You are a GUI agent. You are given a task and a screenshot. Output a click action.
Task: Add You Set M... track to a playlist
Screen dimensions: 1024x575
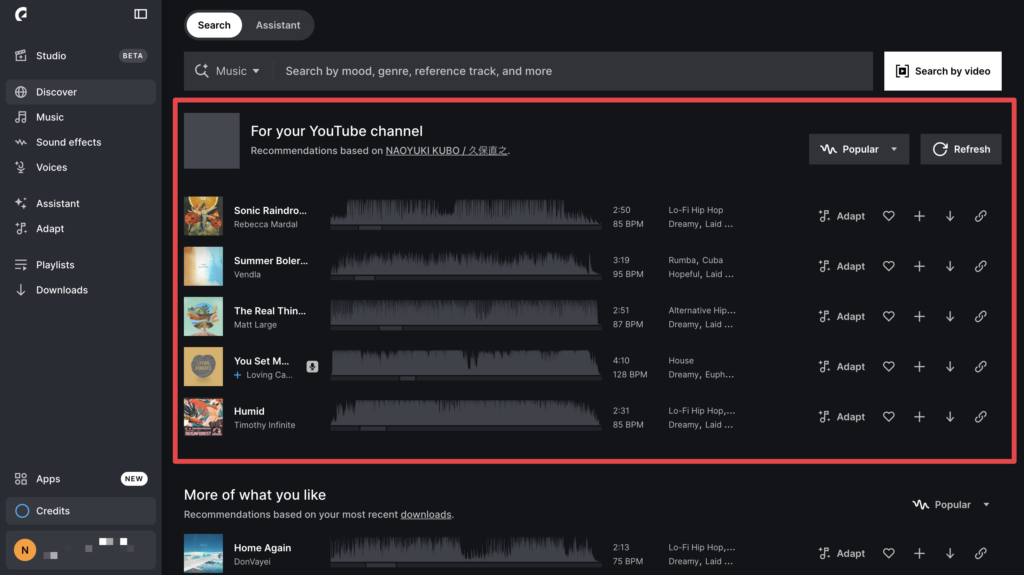(x=919, y=367)
